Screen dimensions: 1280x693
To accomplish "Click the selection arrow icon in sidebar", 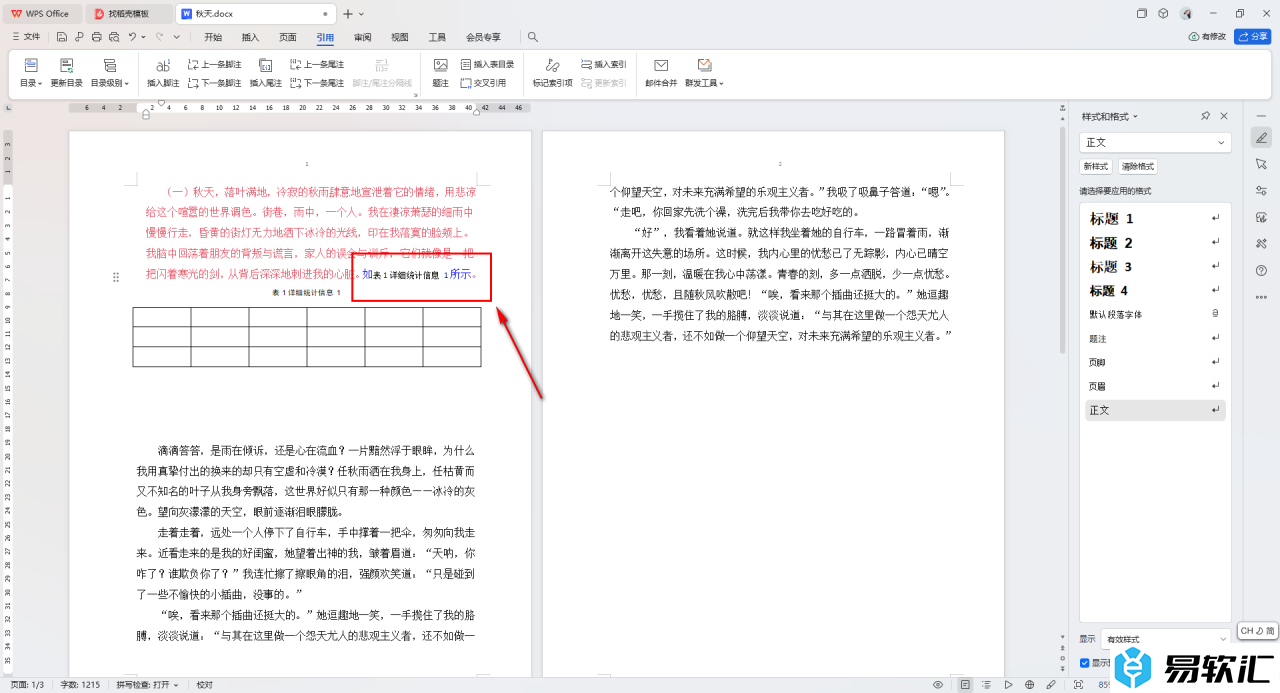I will [x=1261, y=164].
